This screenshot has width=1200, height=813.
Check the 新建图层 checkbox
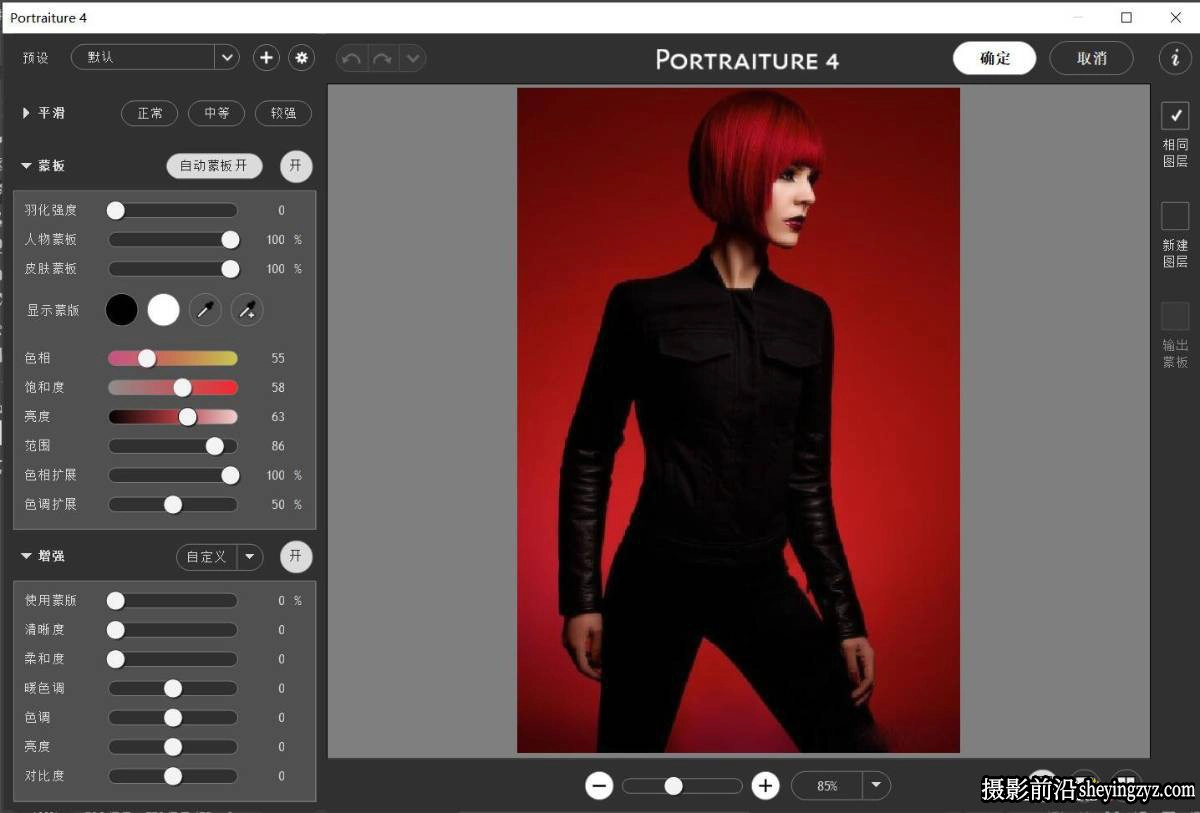click(x=1175, y=216)
